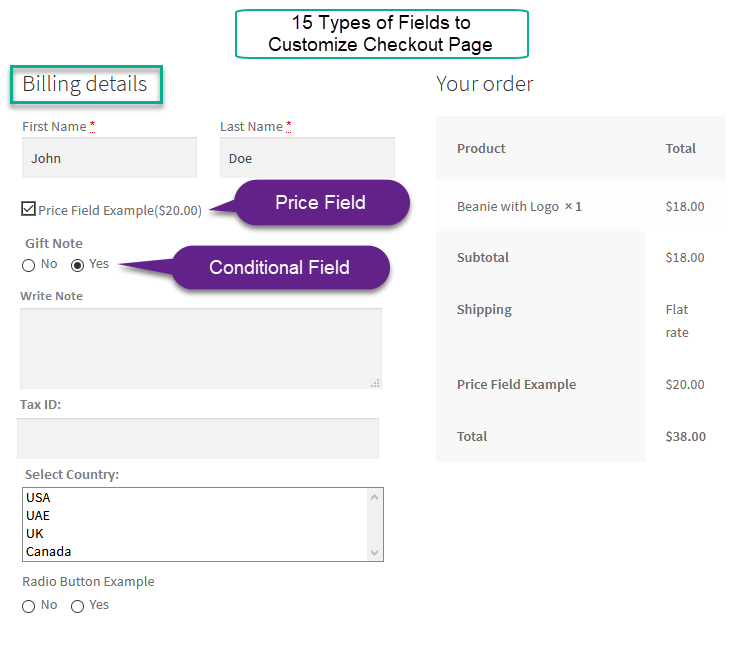Click the First Name input field
The image size is (744, 648).
coord(109,158)
